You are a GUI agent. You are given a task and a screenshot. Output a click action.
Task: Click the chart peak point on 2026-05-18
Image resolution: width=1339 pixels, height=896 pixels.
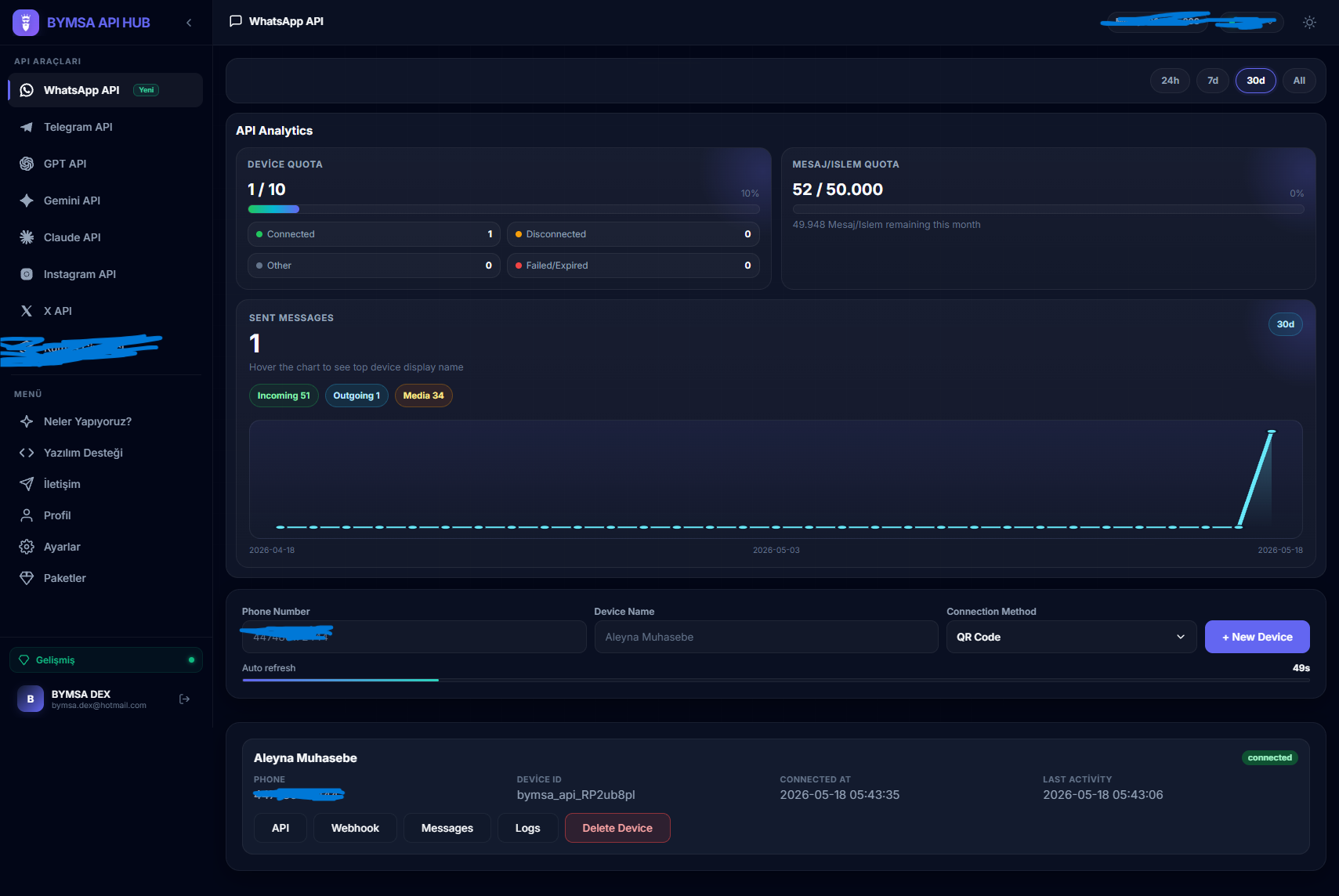(1272, 432)
